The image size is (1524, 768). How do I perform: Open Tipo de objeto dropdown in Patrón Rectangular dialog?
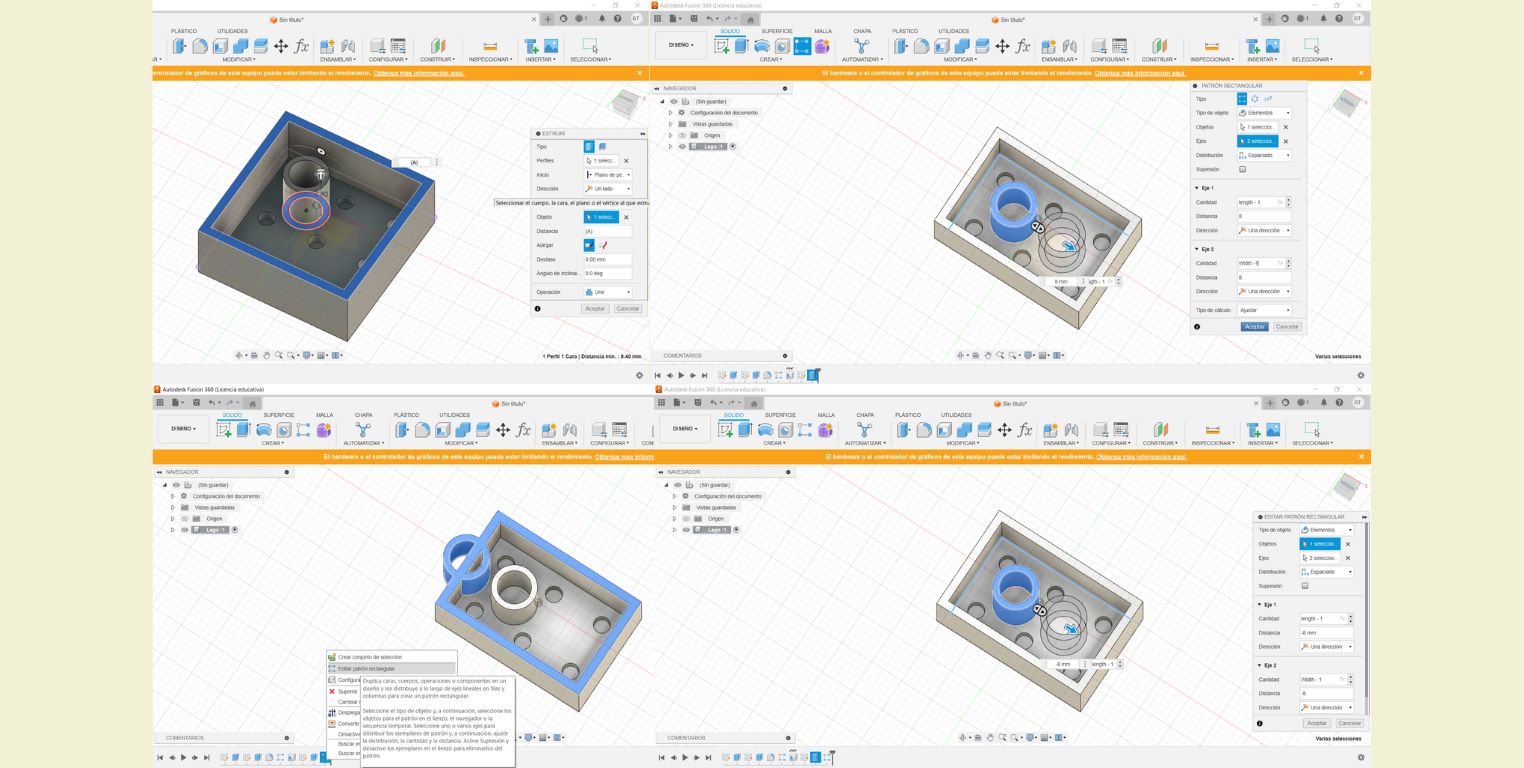tap(1264, 113)
